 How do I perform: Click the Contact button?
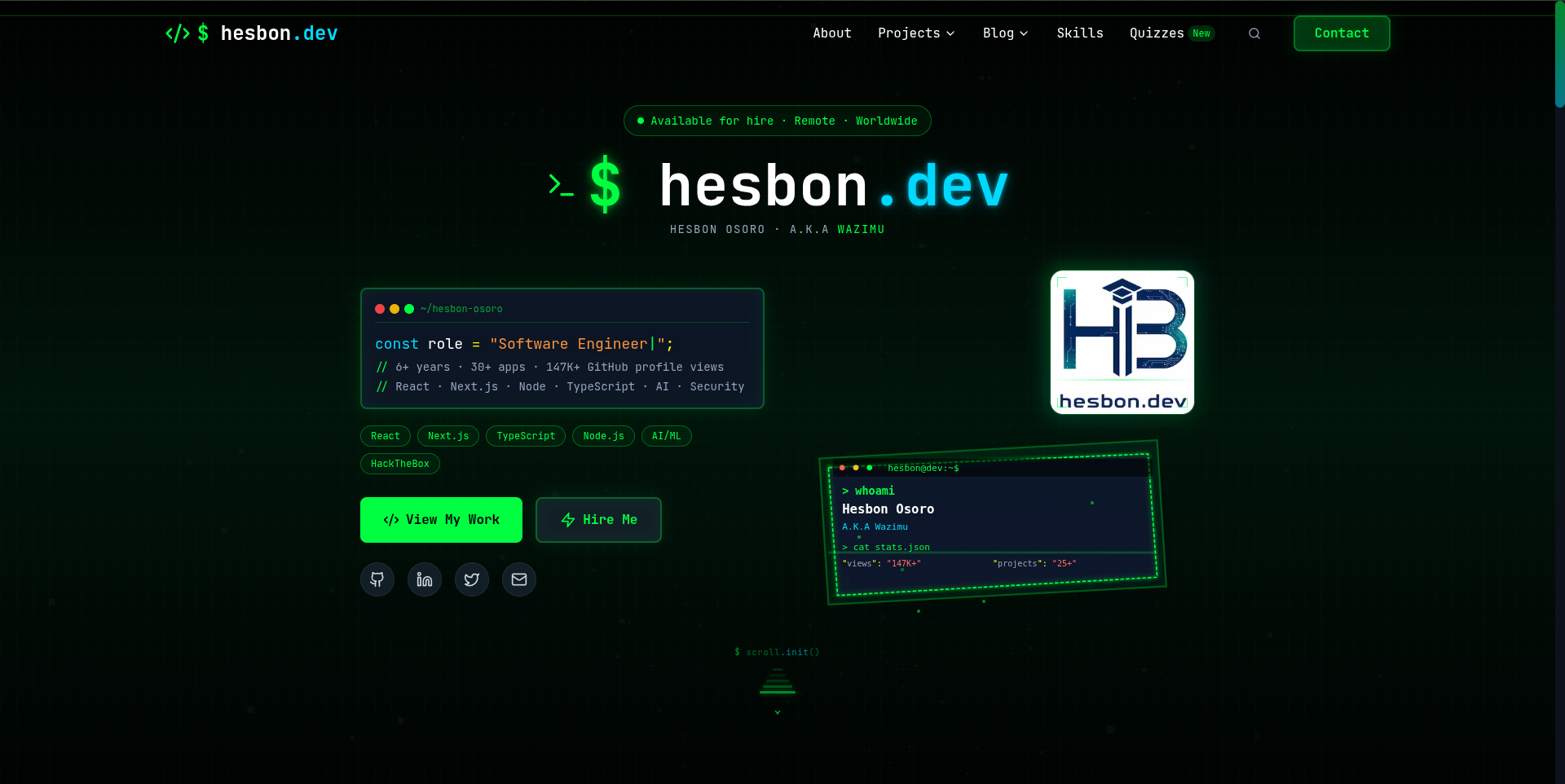[1342, 33]
